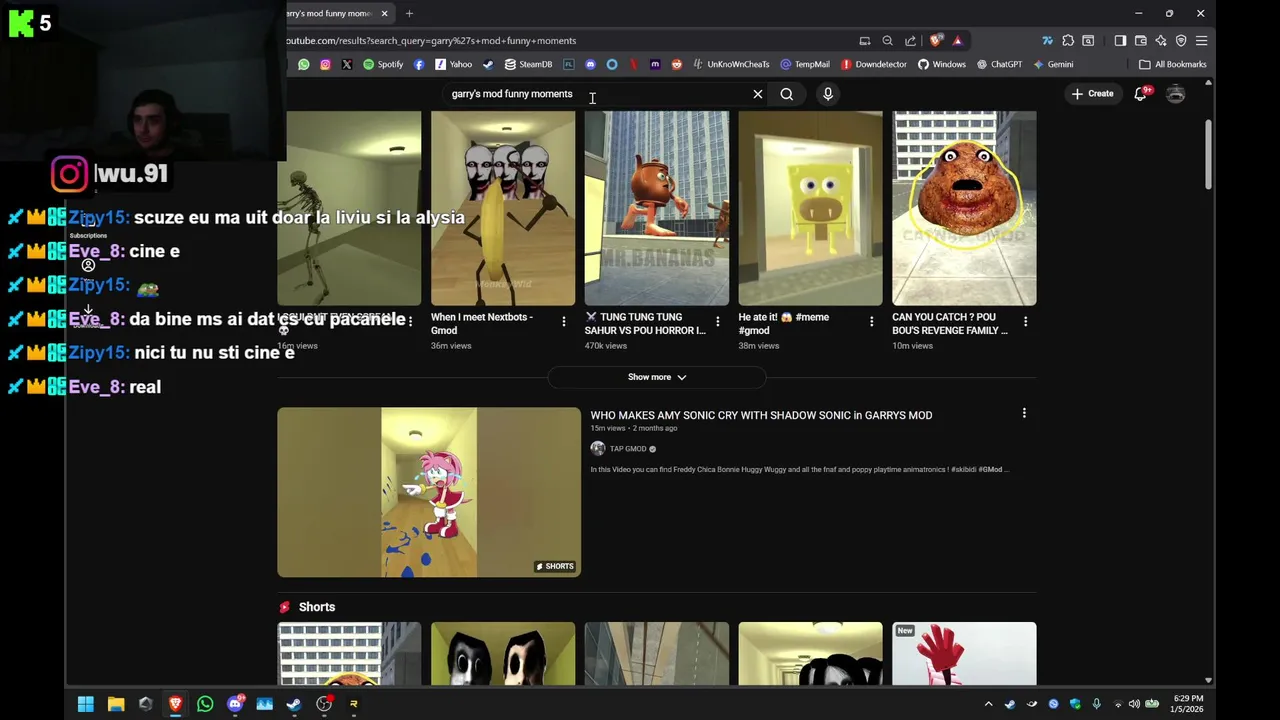Viewport: 1280px width, 720px height.
Task: Open WhatsApp bookmark in bookmarks bar
Action: coord(304,64)
